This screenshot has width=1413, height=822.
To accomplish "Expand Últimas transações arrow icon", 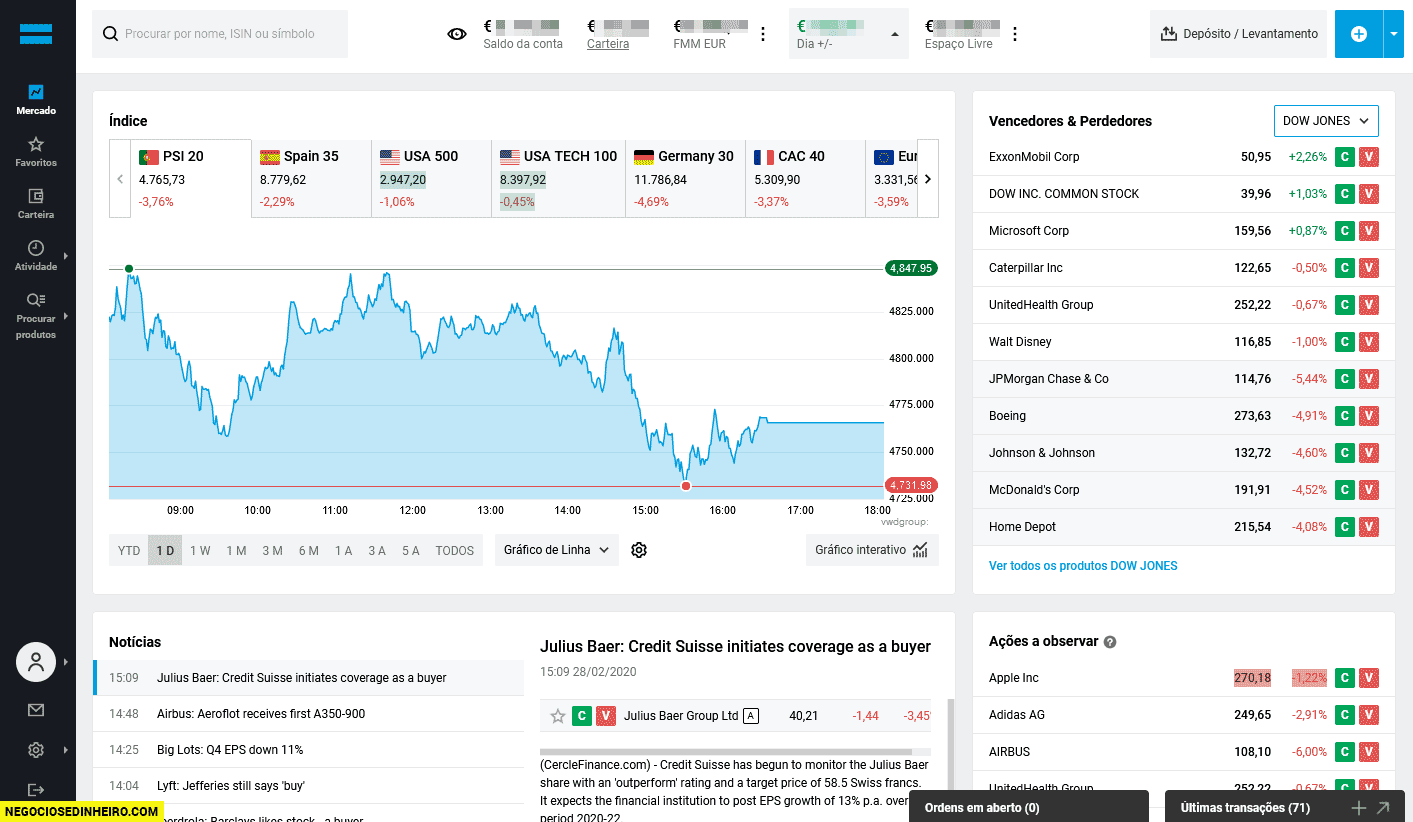I will point(1383,808).
